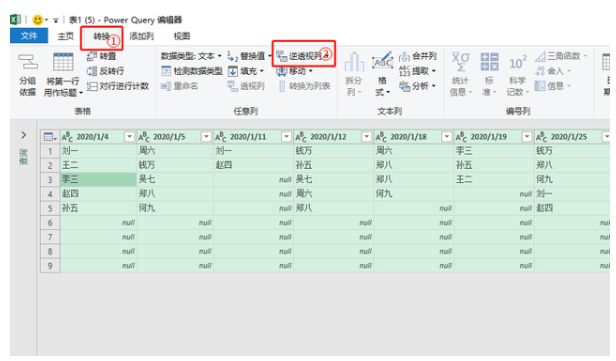
Task: Click Convert to List (转换为列表)
Action: (304, 86)
